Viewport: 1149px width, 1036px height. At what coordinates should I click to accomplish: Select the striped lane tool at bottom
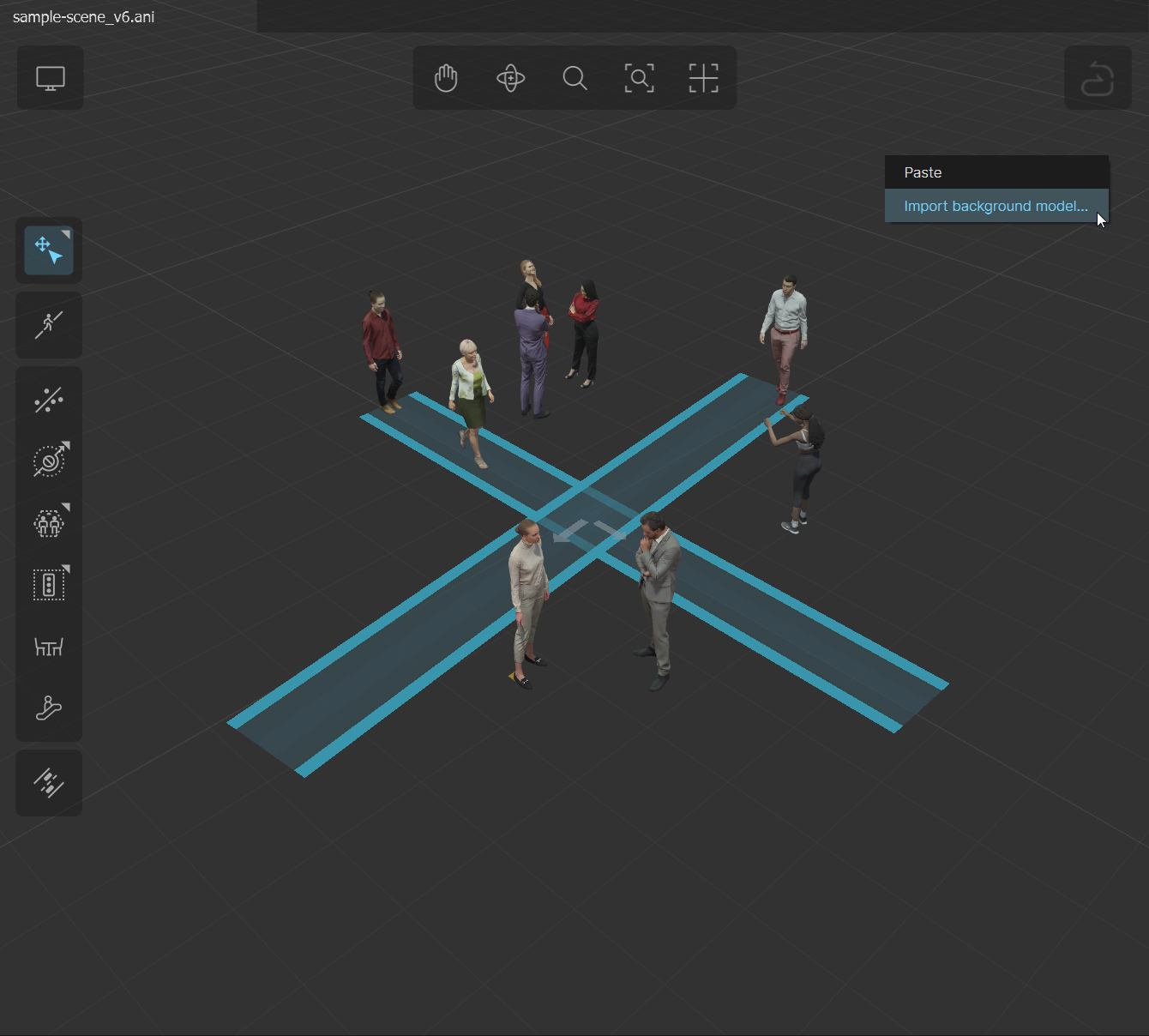coord(49,783)
